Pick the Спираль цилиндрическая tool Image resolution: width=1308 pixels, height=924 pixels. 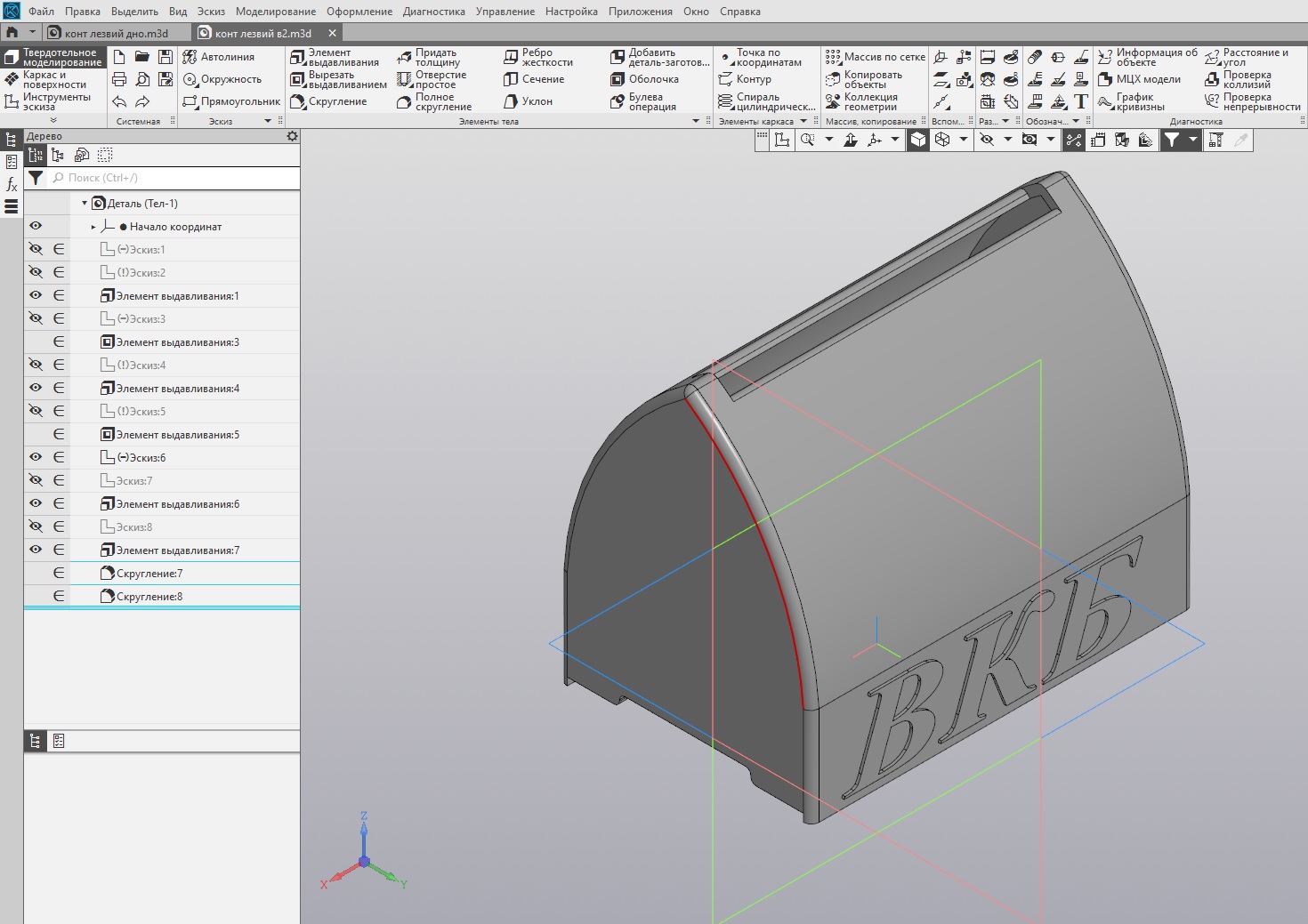point(766,102)
